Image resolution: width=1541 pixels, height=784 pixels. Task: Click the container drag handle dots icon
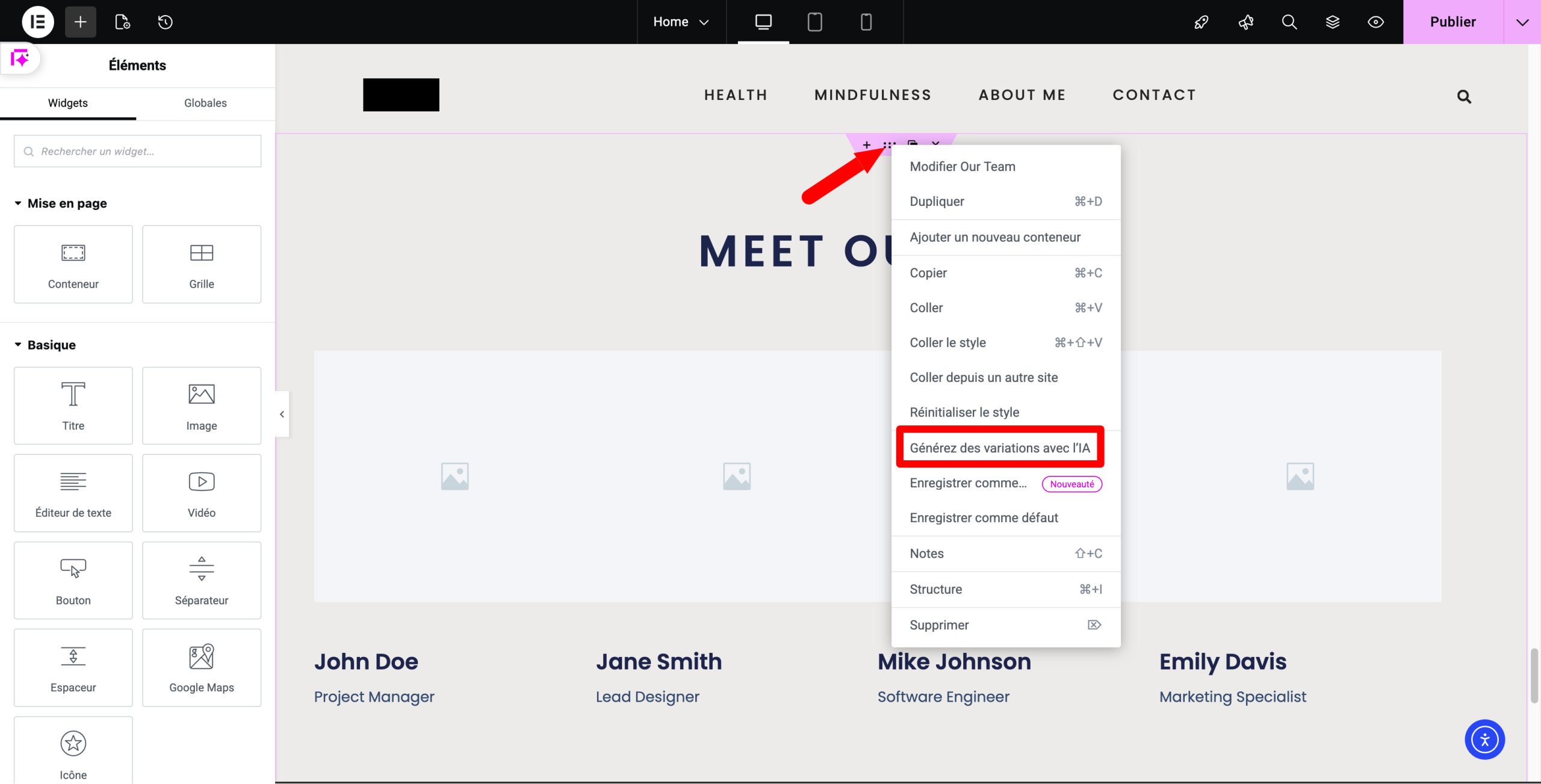[889, 145]
